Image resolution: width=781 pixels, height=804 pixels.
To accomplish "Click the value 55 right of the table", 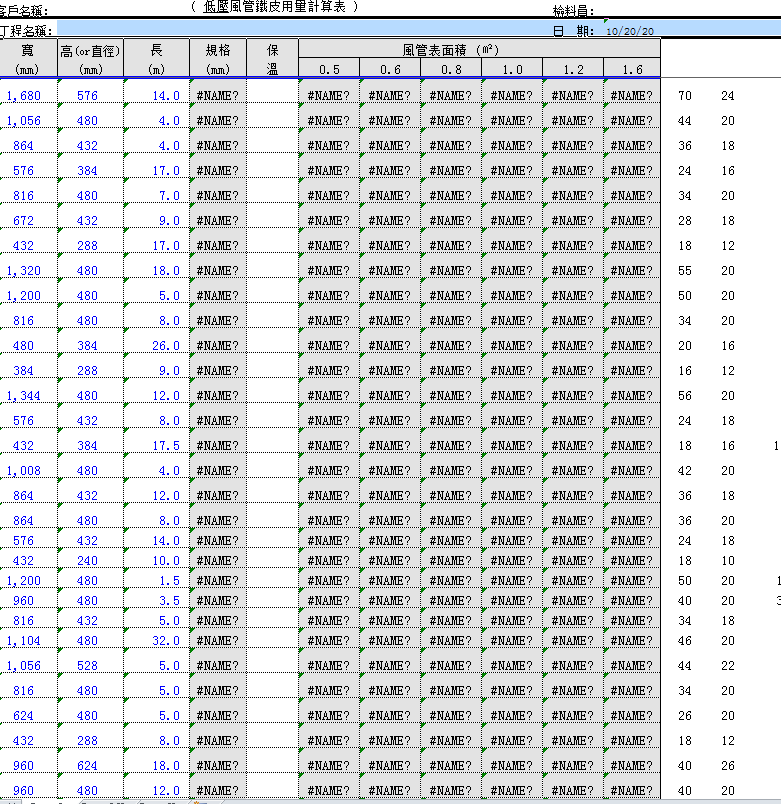I will click(685, 271).
